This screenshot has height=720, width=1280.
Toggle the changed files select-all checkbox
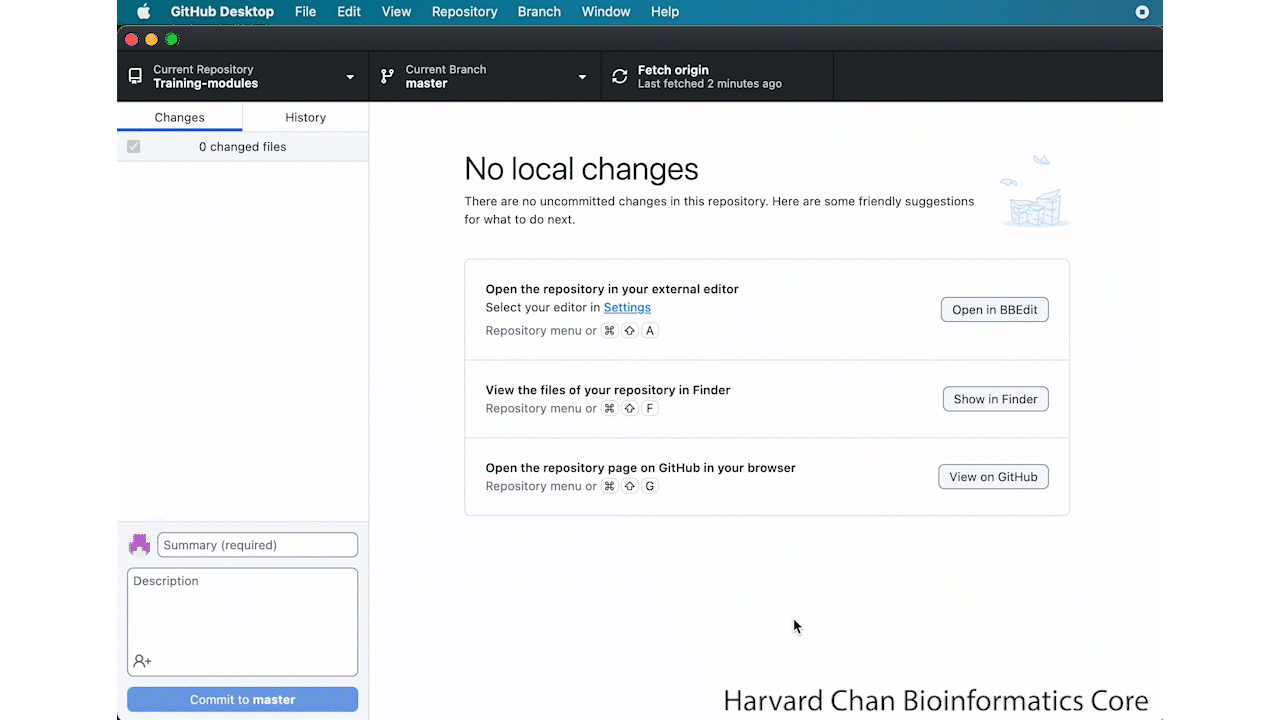coord(134,147)
